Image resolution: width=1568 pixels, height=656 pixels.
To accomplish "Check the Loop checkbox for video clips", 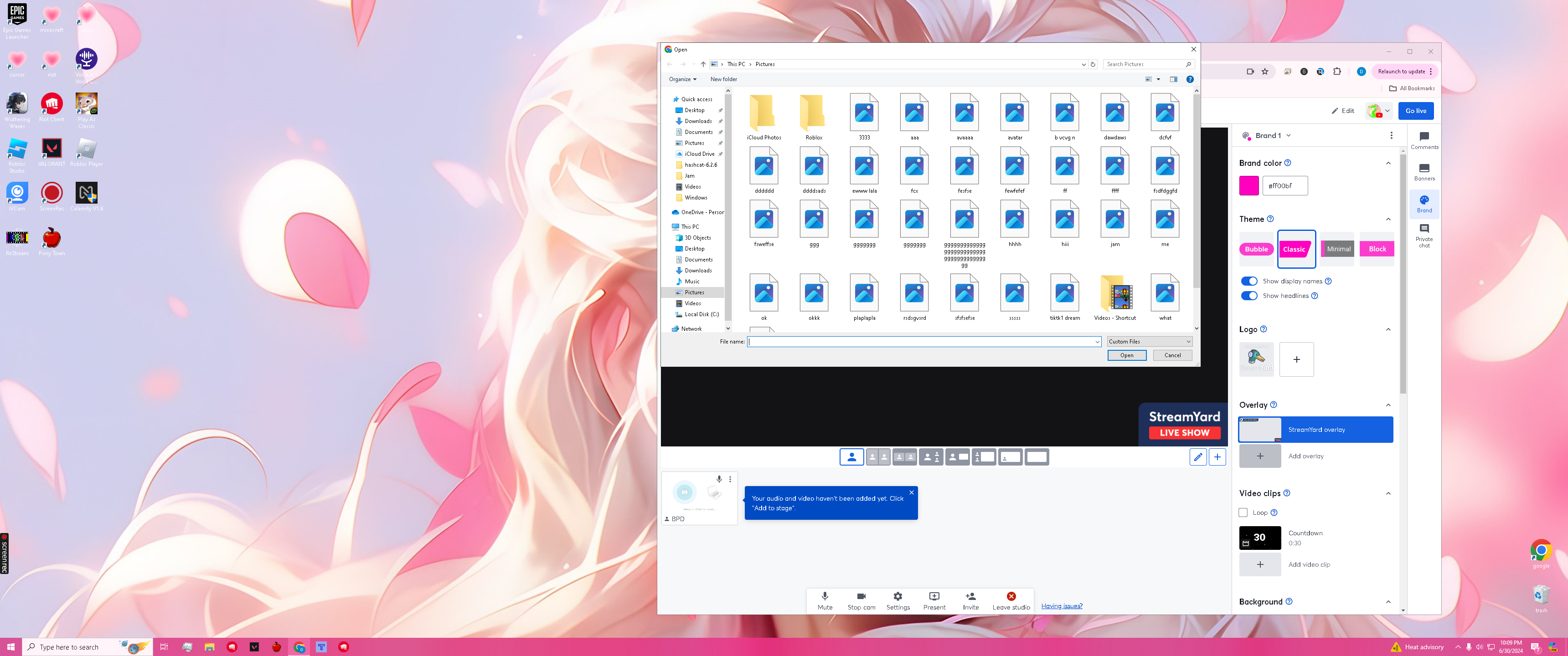I will pos(1243,512).
